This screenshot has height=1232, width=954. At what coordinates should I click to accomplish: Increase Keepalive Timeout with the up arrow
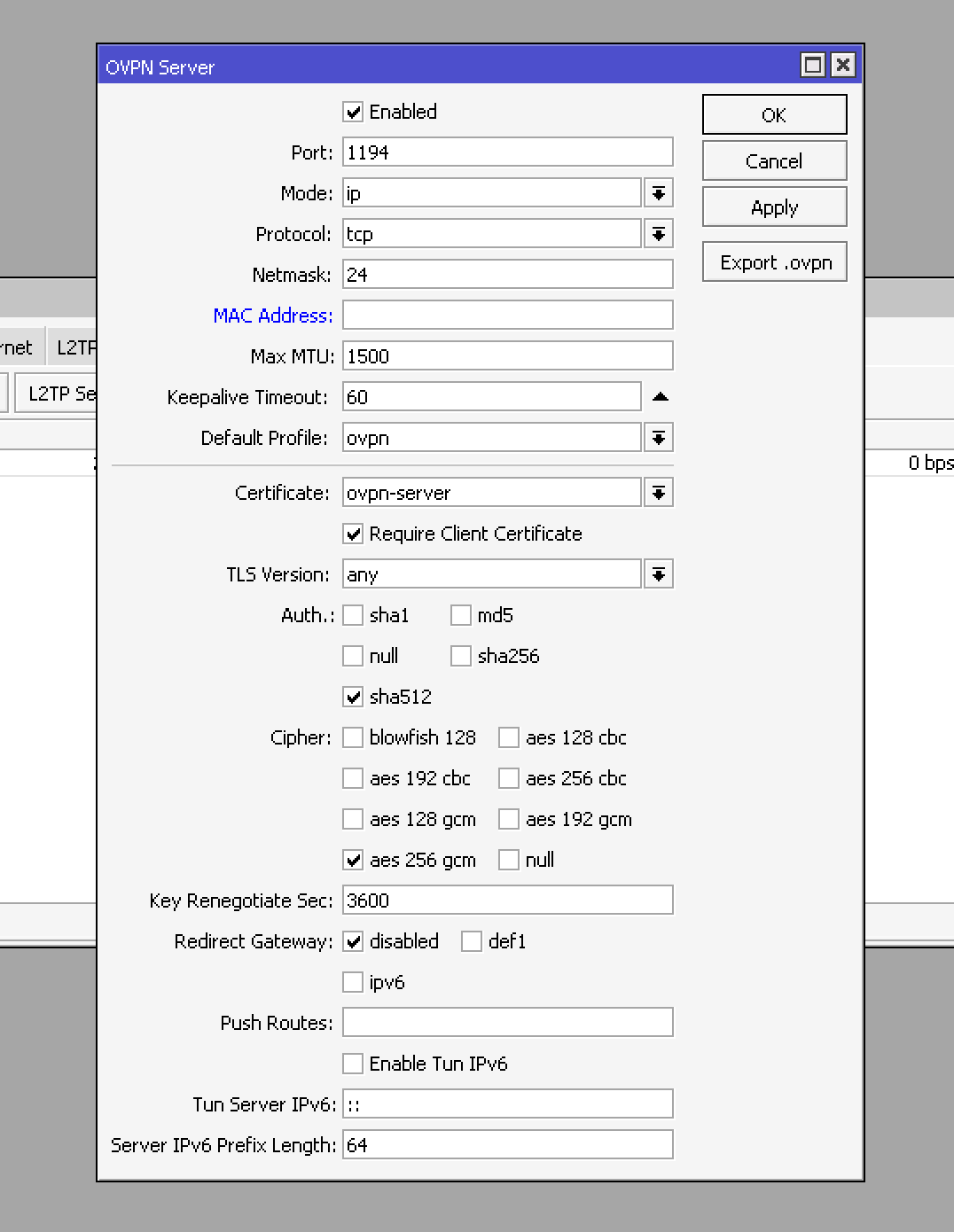[x=660, y=396]
